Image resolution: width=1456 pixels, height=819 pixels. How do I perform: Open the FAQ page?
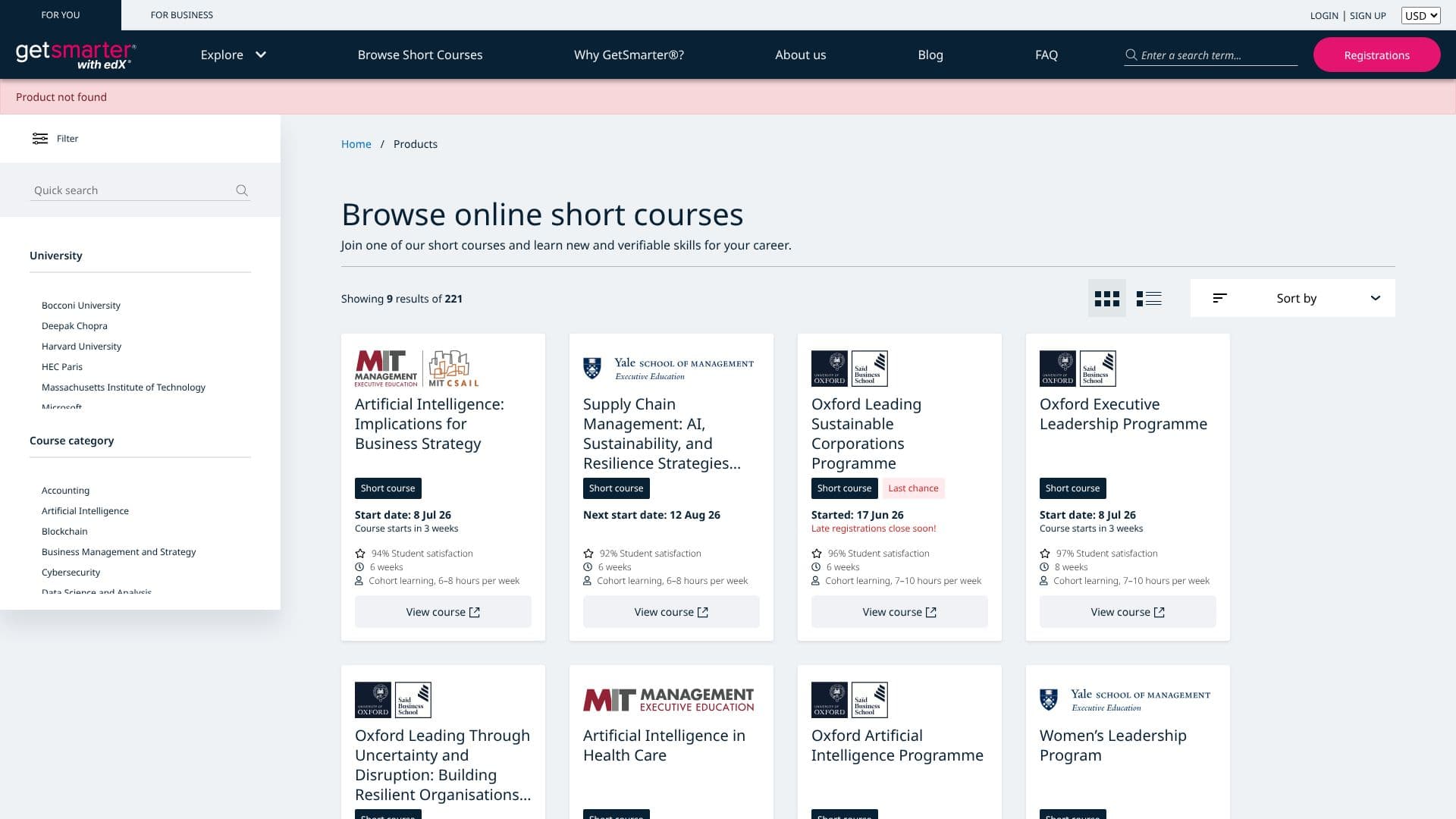[1046, 55]
